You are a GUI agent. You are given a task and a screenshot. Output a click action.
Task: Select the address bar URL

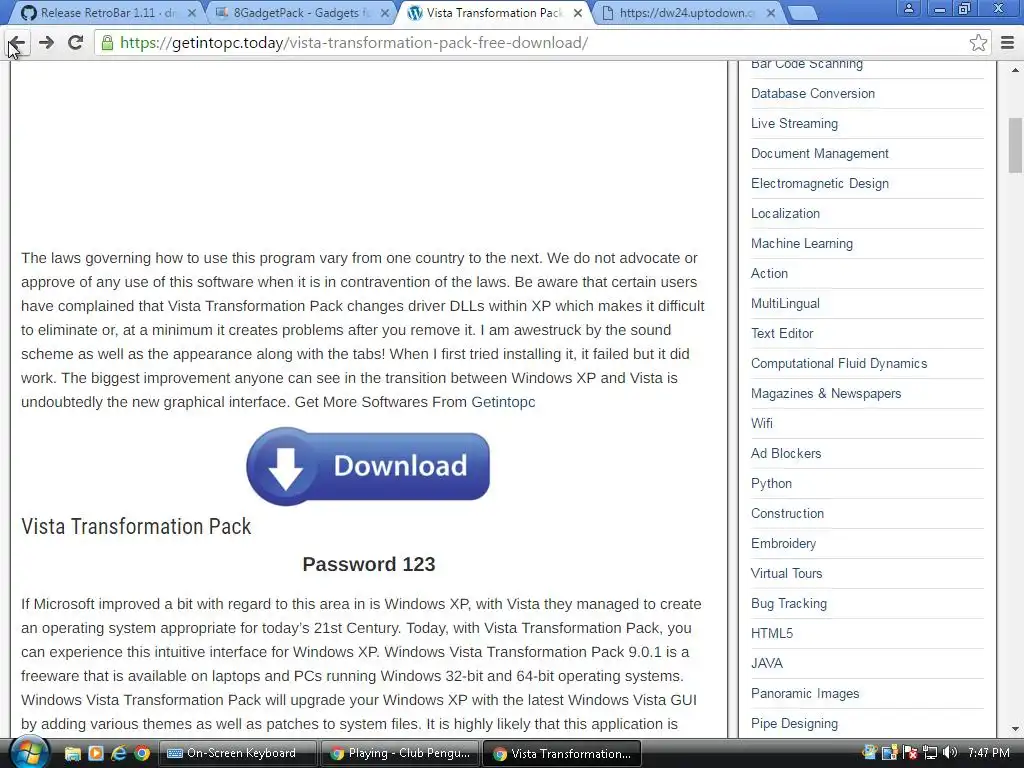point(354,43)
